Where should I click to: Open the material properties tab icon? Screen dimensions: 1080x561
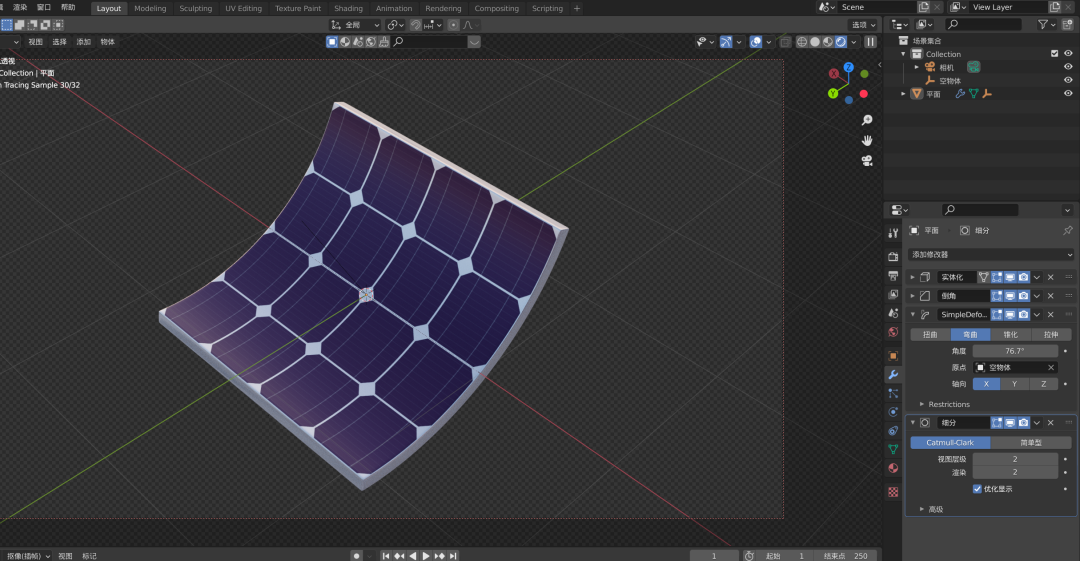893,468
